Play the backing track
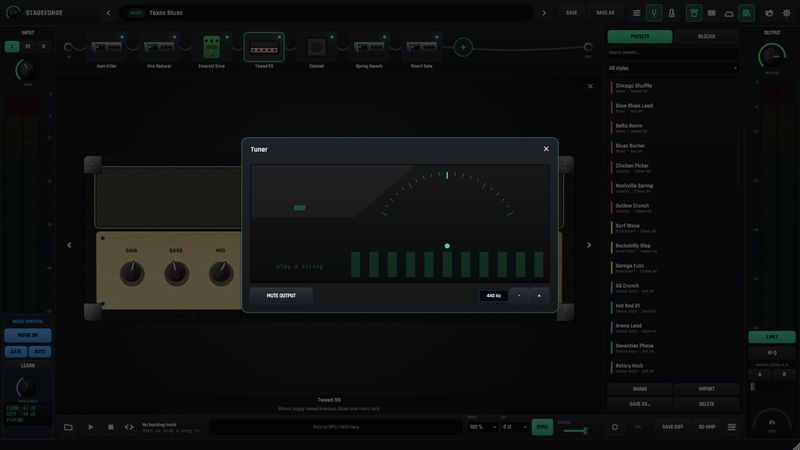The height and width of the screenshot is (450, 800). tap(90, 427)
